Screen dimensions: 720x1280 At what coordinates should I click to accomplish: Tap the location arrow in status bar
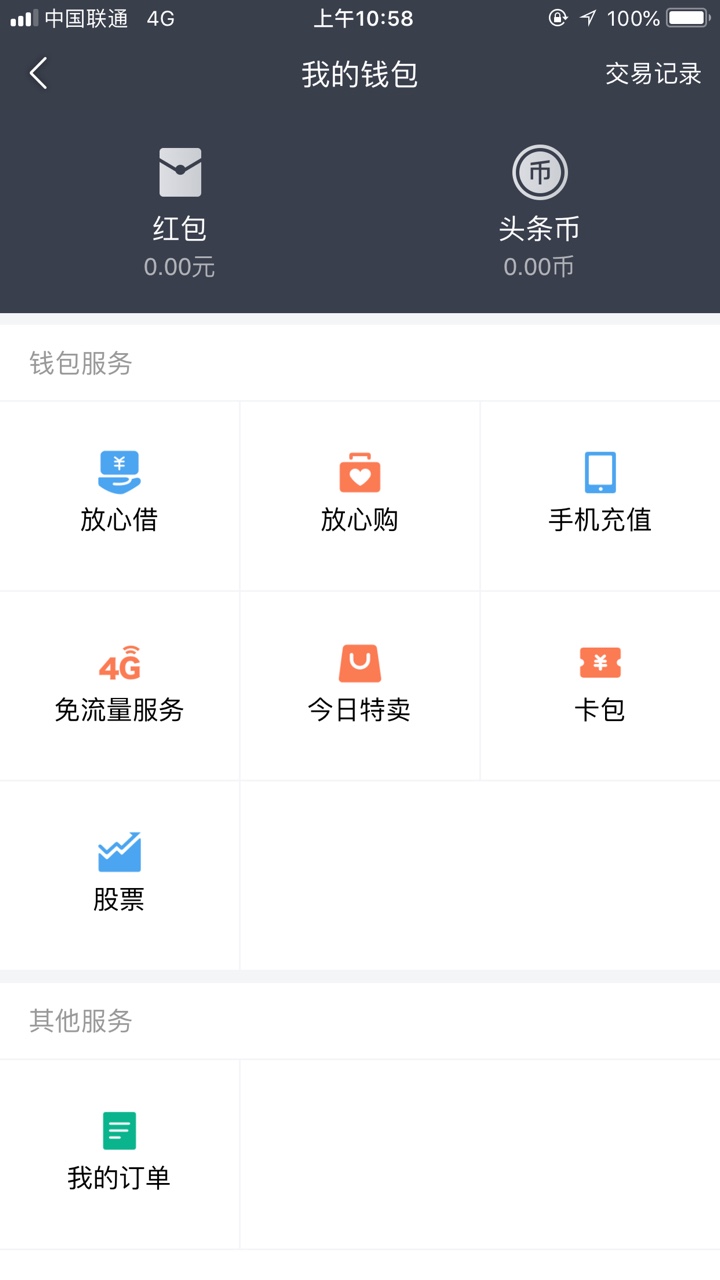click(x=589, y=18)
